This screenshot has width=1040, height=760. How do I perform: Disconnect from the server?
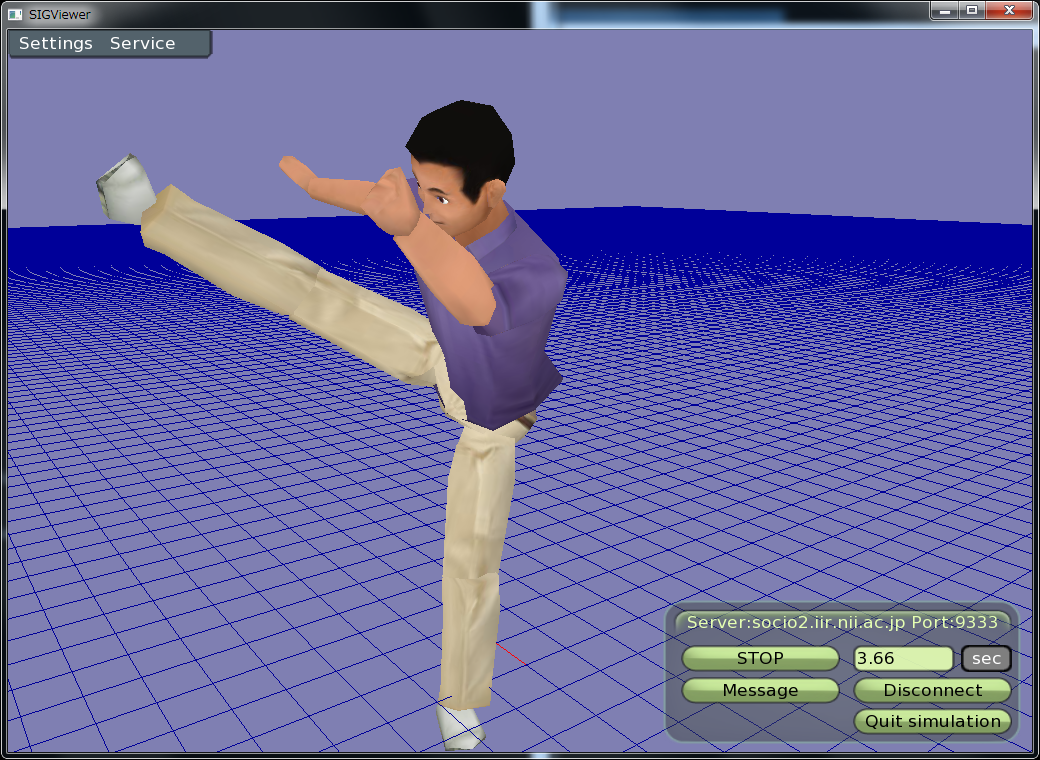(x=932, y=690)
